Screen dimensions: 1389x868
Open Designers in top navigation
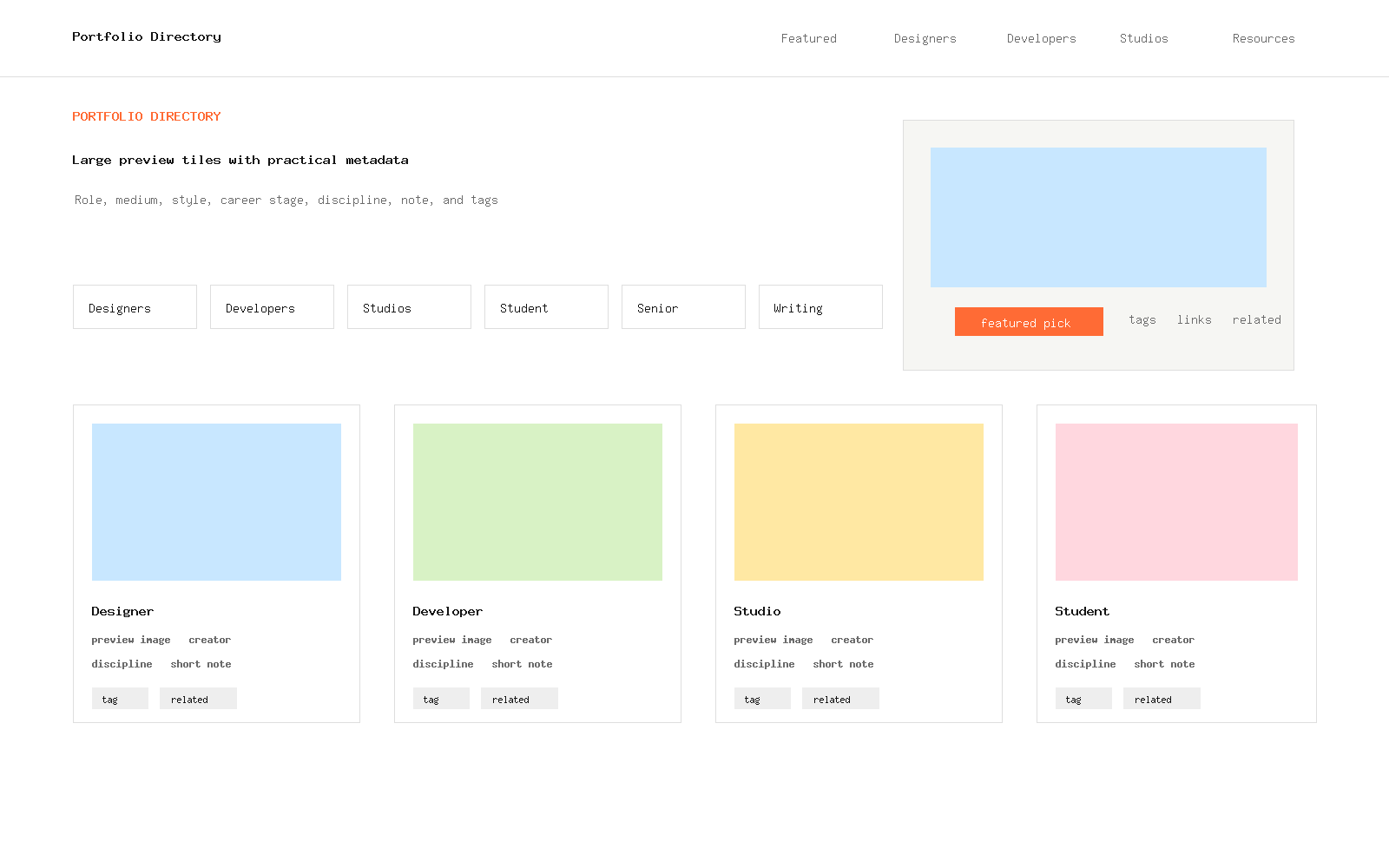click(x=925, y=38)
